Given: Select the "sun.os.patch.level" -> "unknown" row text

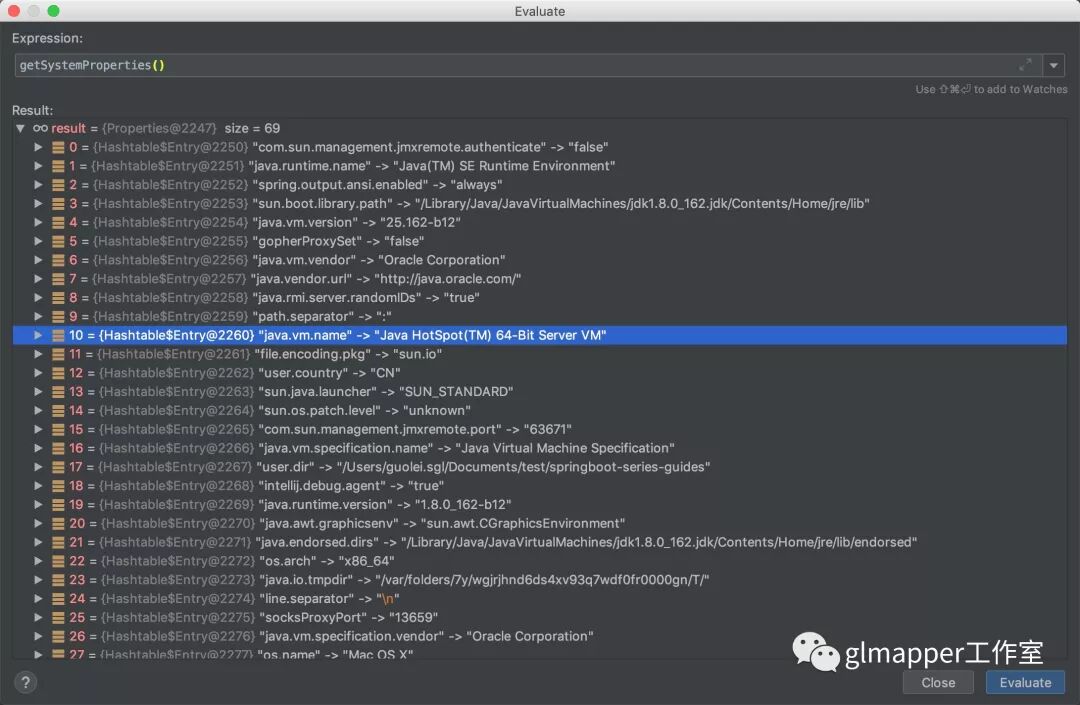Looking at the screenshot, I should coord(364,410).
